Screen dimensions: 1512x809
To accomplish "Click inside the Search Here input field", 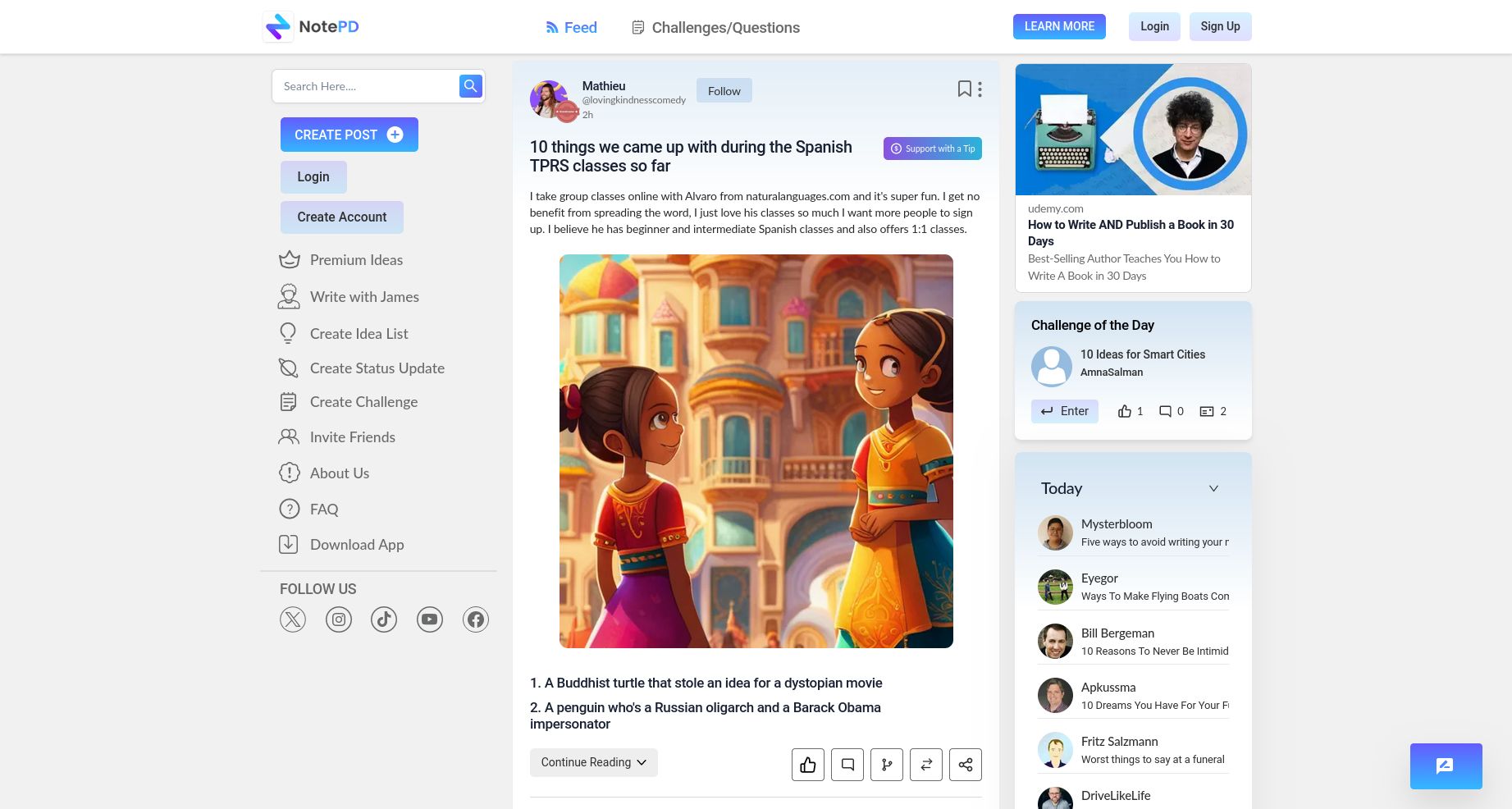I will click(367, 85).
